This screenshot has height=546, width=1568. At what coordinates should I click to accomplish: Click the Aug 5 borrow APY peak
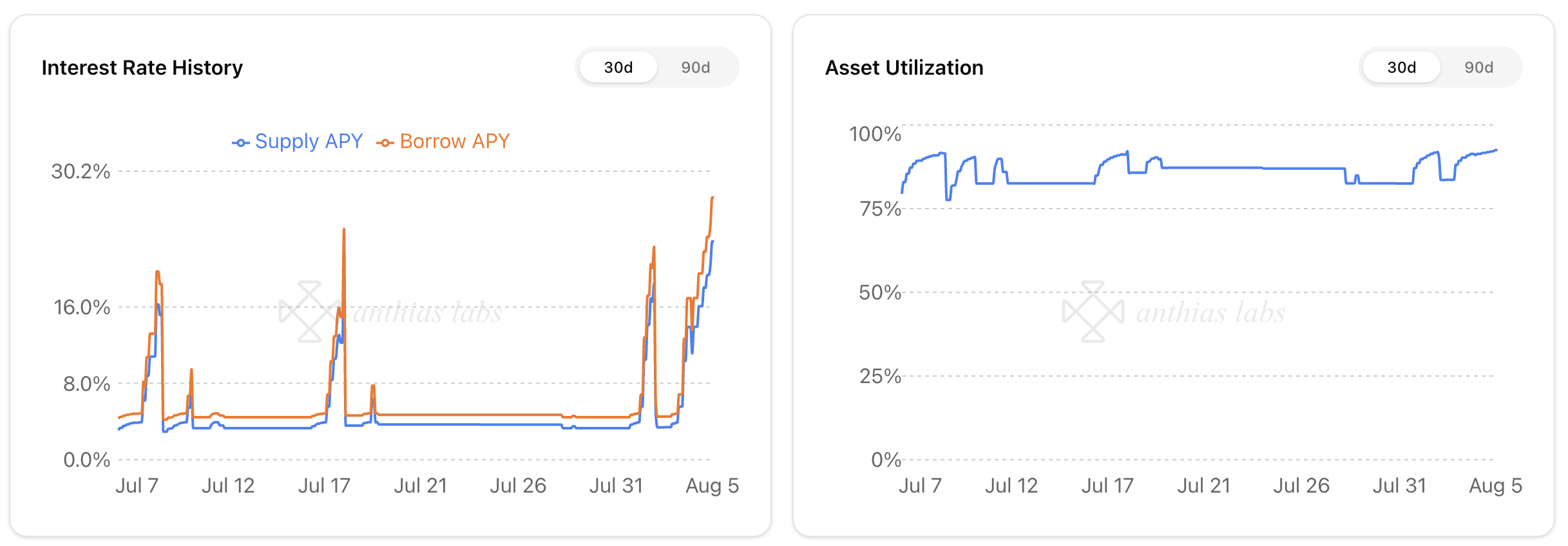[x=712, y=198]
